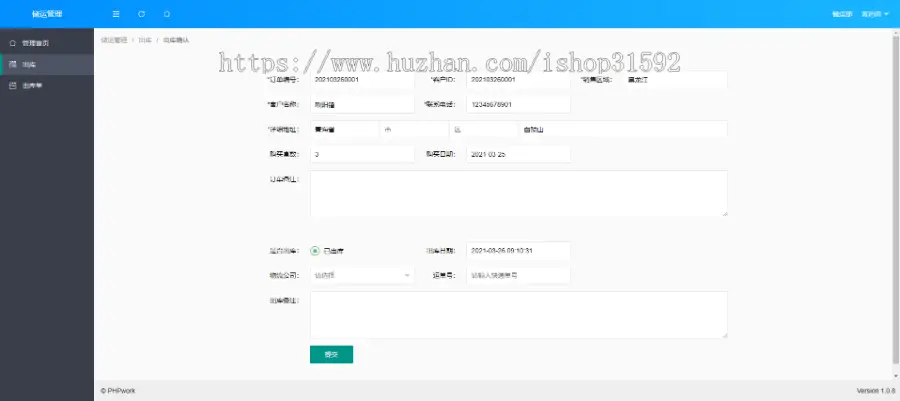The height and width of the screenshot is (401, 900).
Task: Open the logistics company dropdown
Action: tap(362, 275)
